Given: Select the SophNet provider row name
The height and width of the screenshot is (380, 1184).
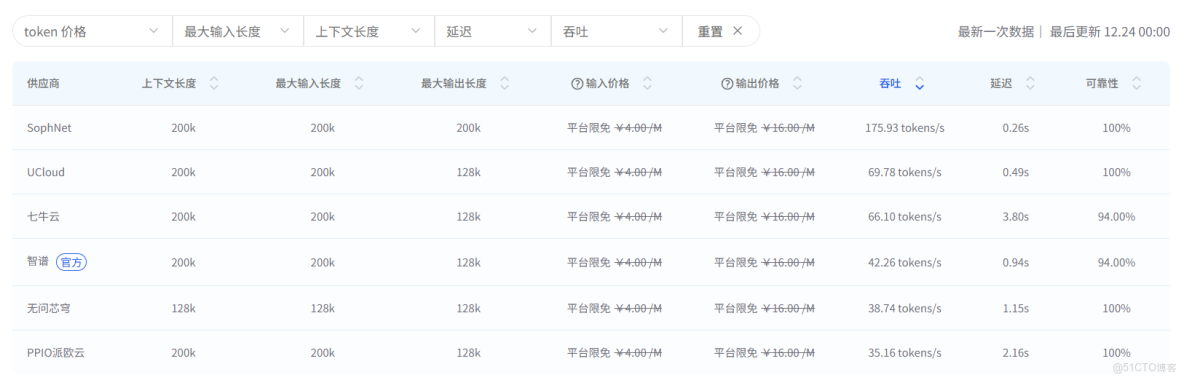Looking at the screenshot, I should [x=49, y=128].
